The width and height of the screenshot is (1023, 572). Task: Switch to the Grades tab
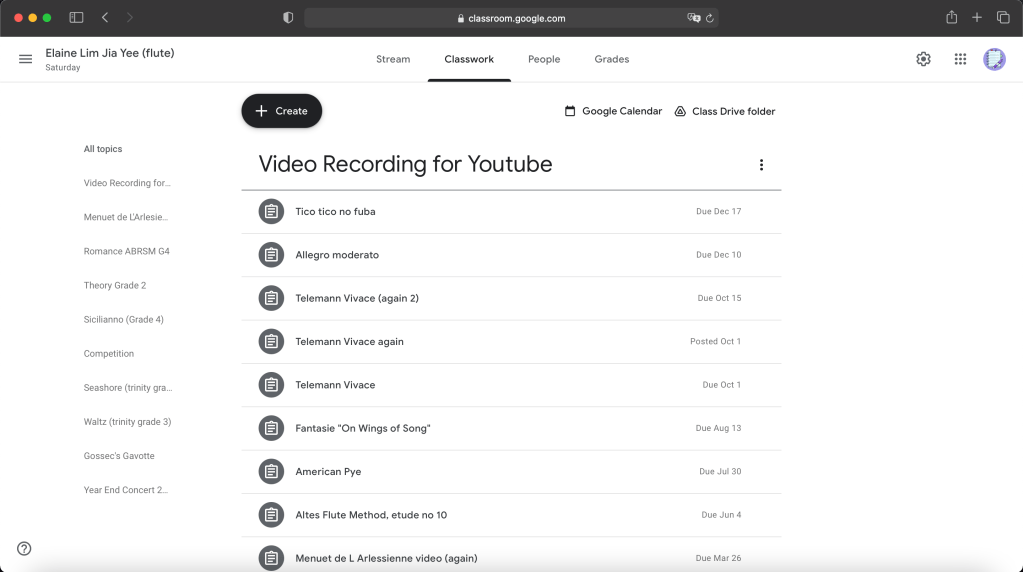pos(611,60)
